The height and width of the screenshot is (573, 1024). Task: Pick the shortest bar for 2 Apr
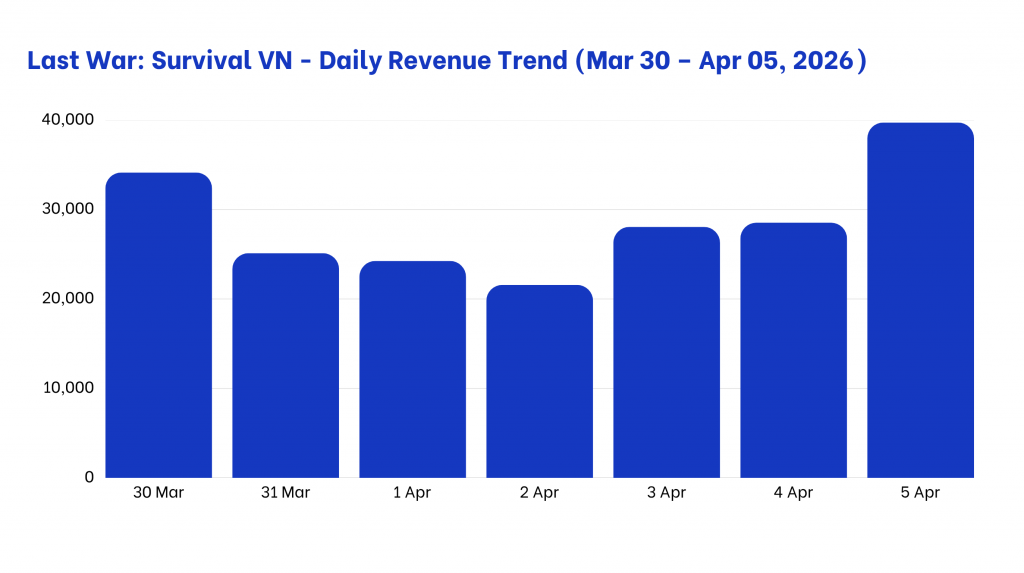point(539,381)
